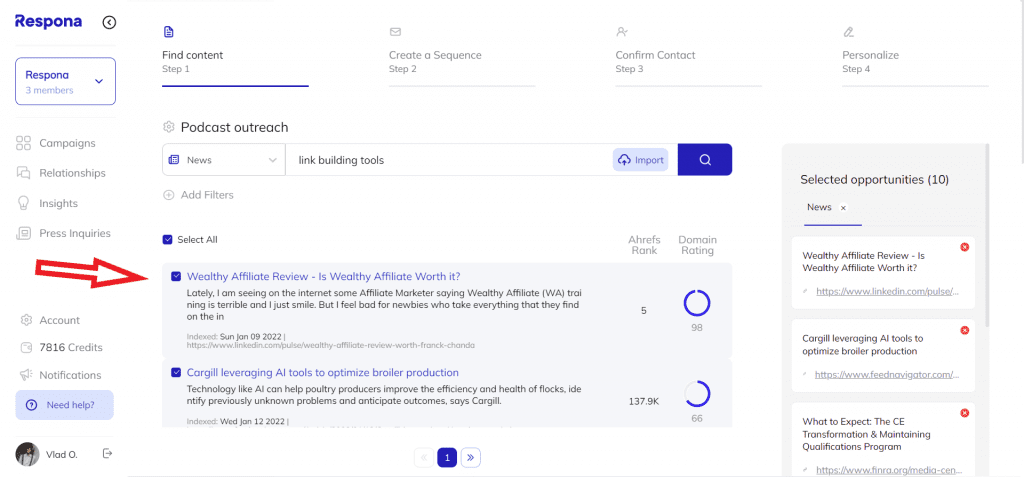The height and width of the screenshot is (477, 1024).
Task: Open Press Inquiries newspaper icon
Action: tap(24, 233)
